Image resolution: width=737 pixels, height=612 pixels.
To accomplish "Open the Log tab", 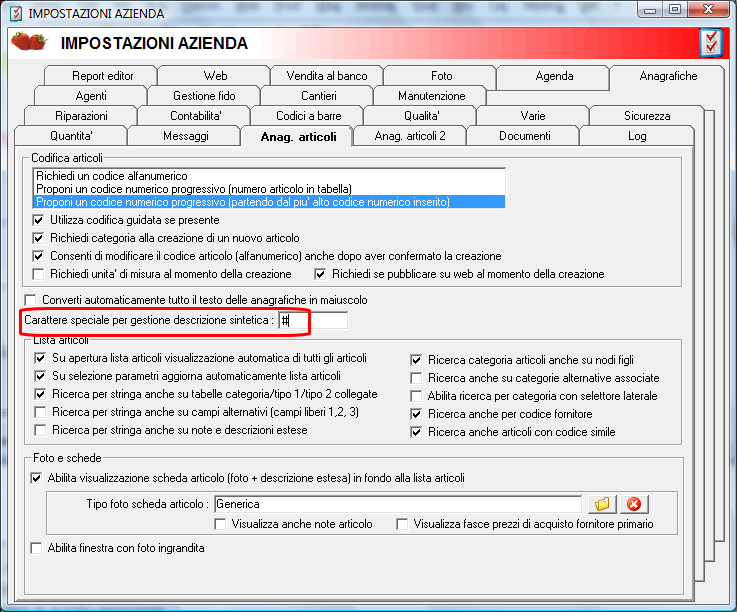I will 636,136.
